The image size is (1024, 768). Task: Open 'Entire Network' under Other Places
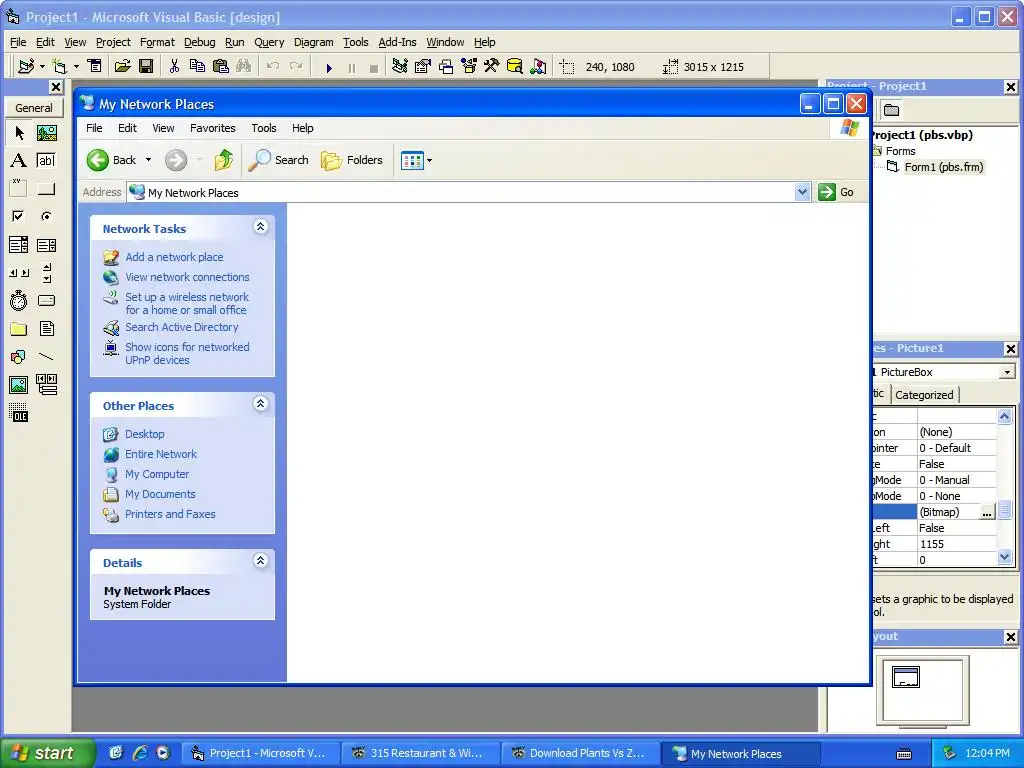161,454
